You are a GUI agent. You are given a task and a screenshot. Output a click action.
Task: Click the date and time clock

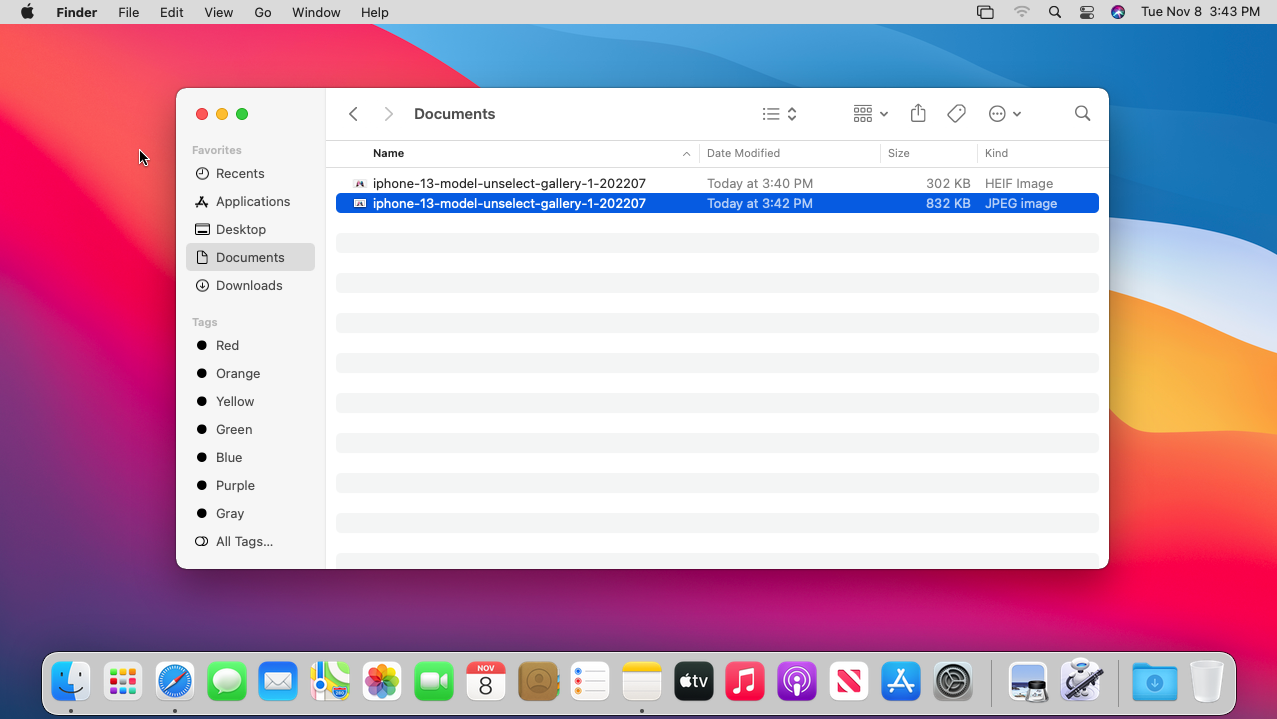tap(1200, 12)
